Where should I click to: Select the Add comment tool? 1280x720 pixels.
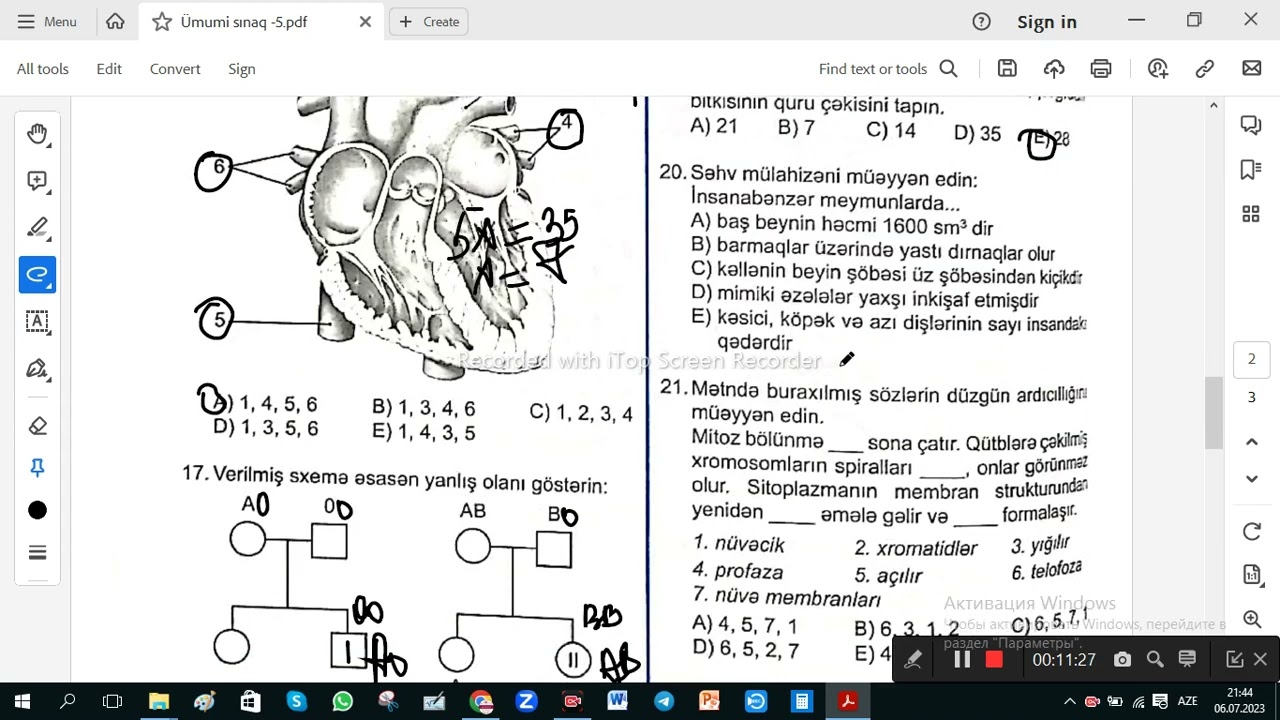(x=37, y=181)
